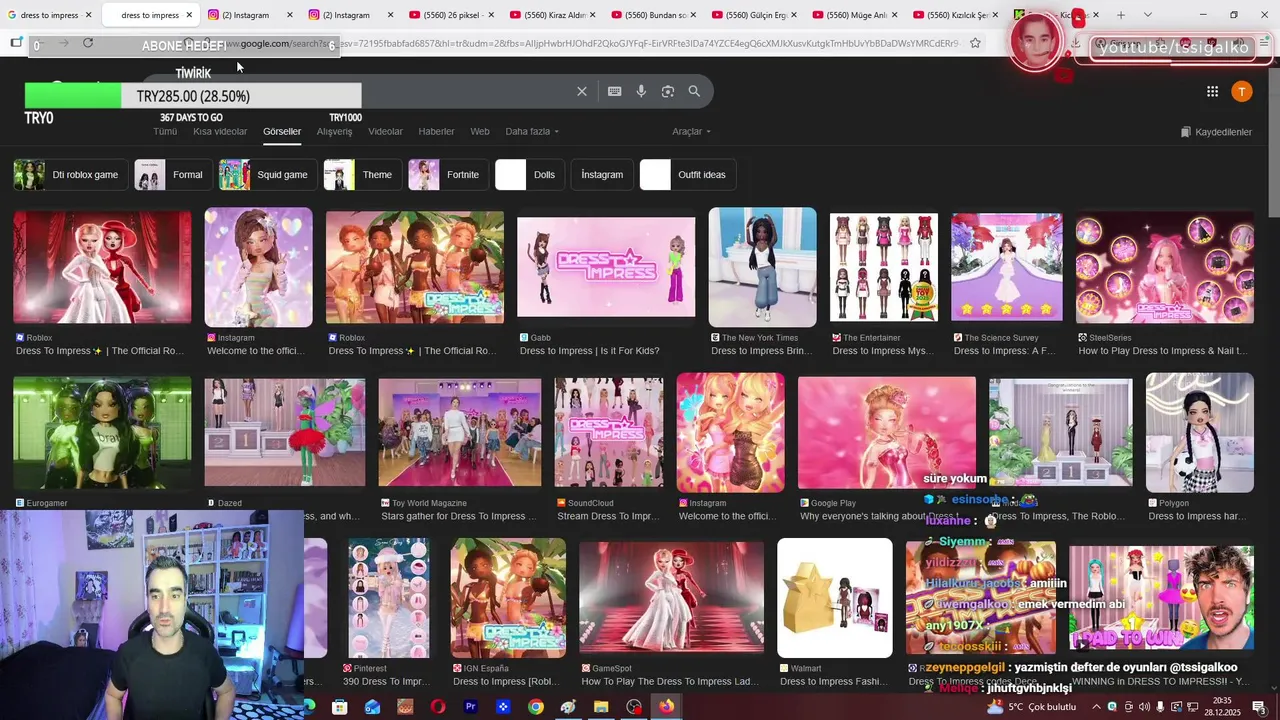The image size is (1280, 720).
Task: Filter by the Theme chip
Action: tap(361, 174)
